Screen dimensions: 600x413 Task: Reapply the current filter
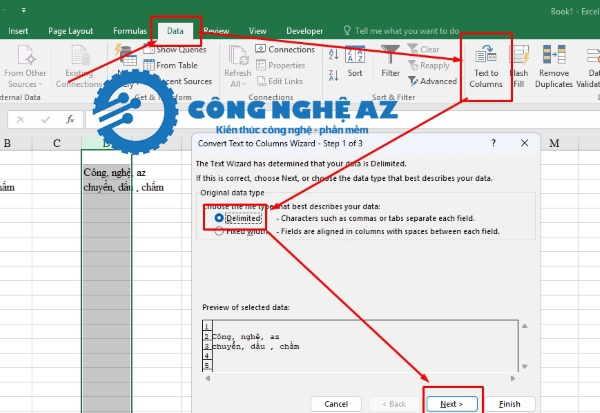point(429,65)
